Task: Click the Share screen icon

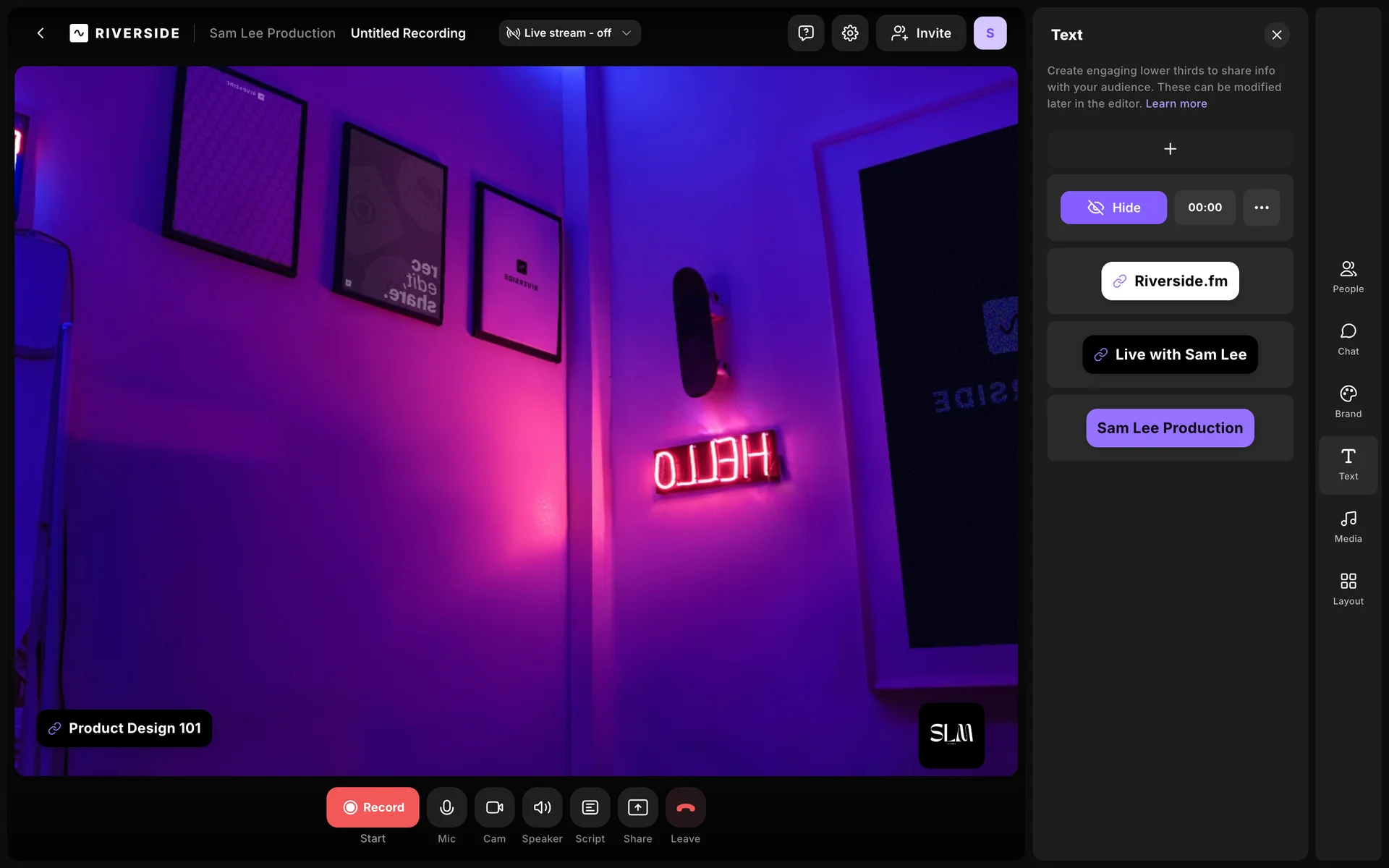Action: 637,807
